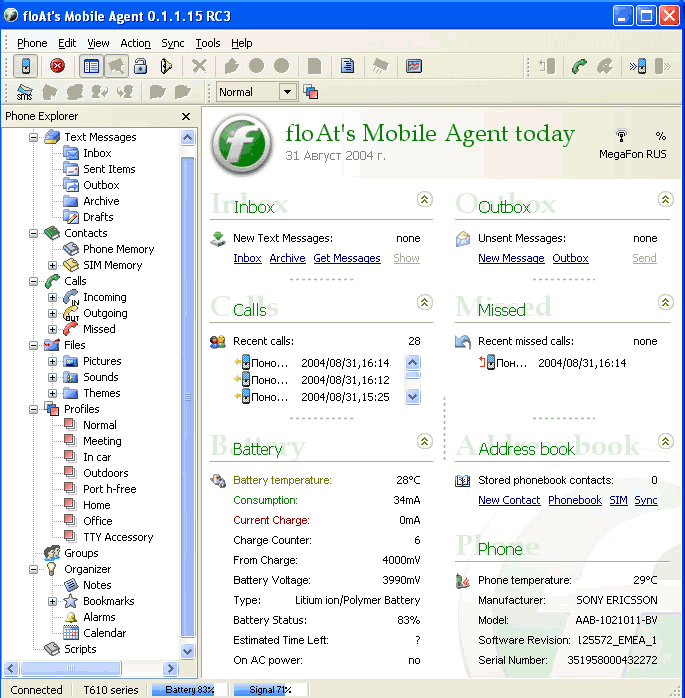
Task: Click scroll-down arrow in recent calls list
Action: tap(413, 396)
